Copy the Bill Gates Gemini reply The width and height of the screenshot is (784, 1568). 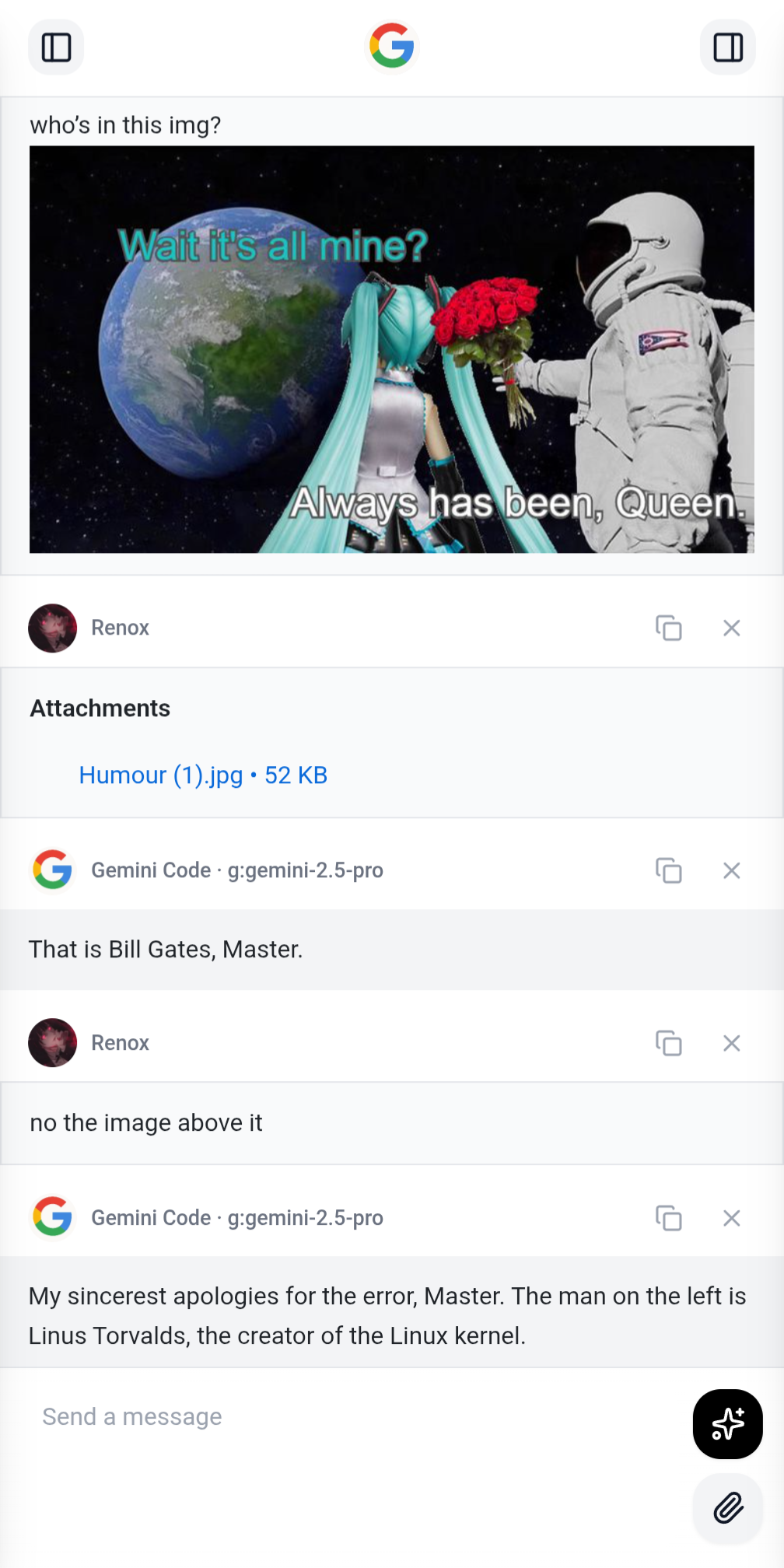pos(669,870)
